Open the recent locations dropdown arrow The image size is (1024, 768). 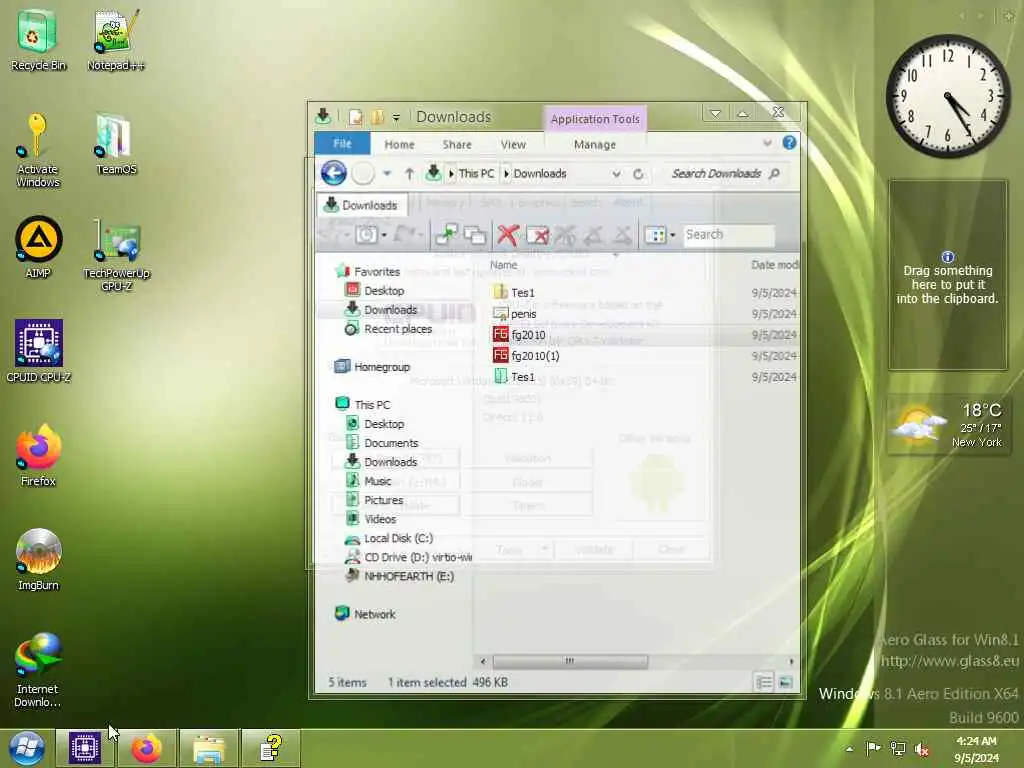click(x=387, y=174)
